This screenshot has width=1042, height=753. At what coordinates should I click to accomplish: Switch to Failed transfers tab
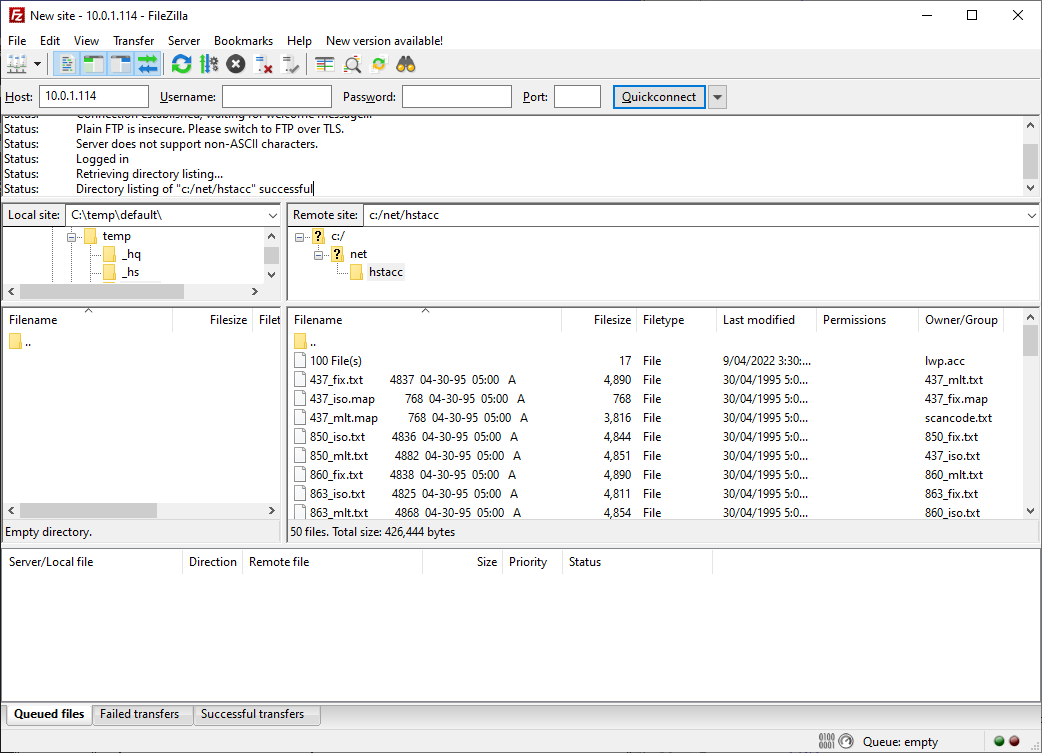(x=140, y=714)
